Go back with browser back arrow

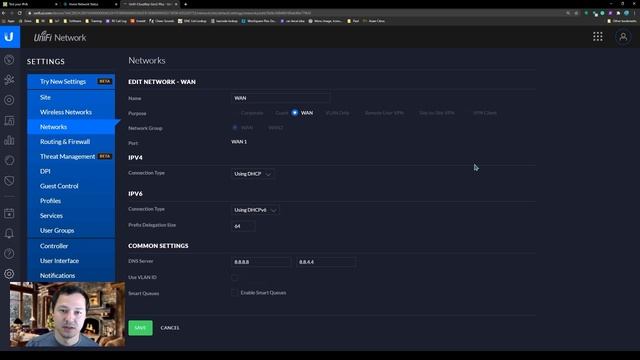click(x=4, y=13)
